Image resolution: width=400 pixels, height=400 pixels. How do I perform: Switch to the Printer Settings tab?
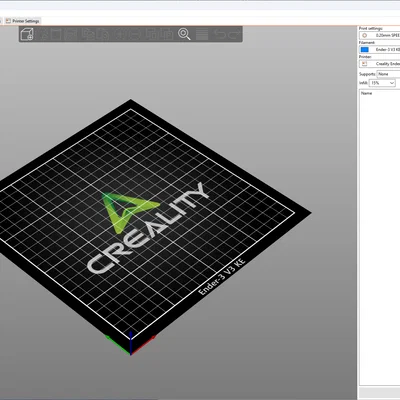click(23, 21)
